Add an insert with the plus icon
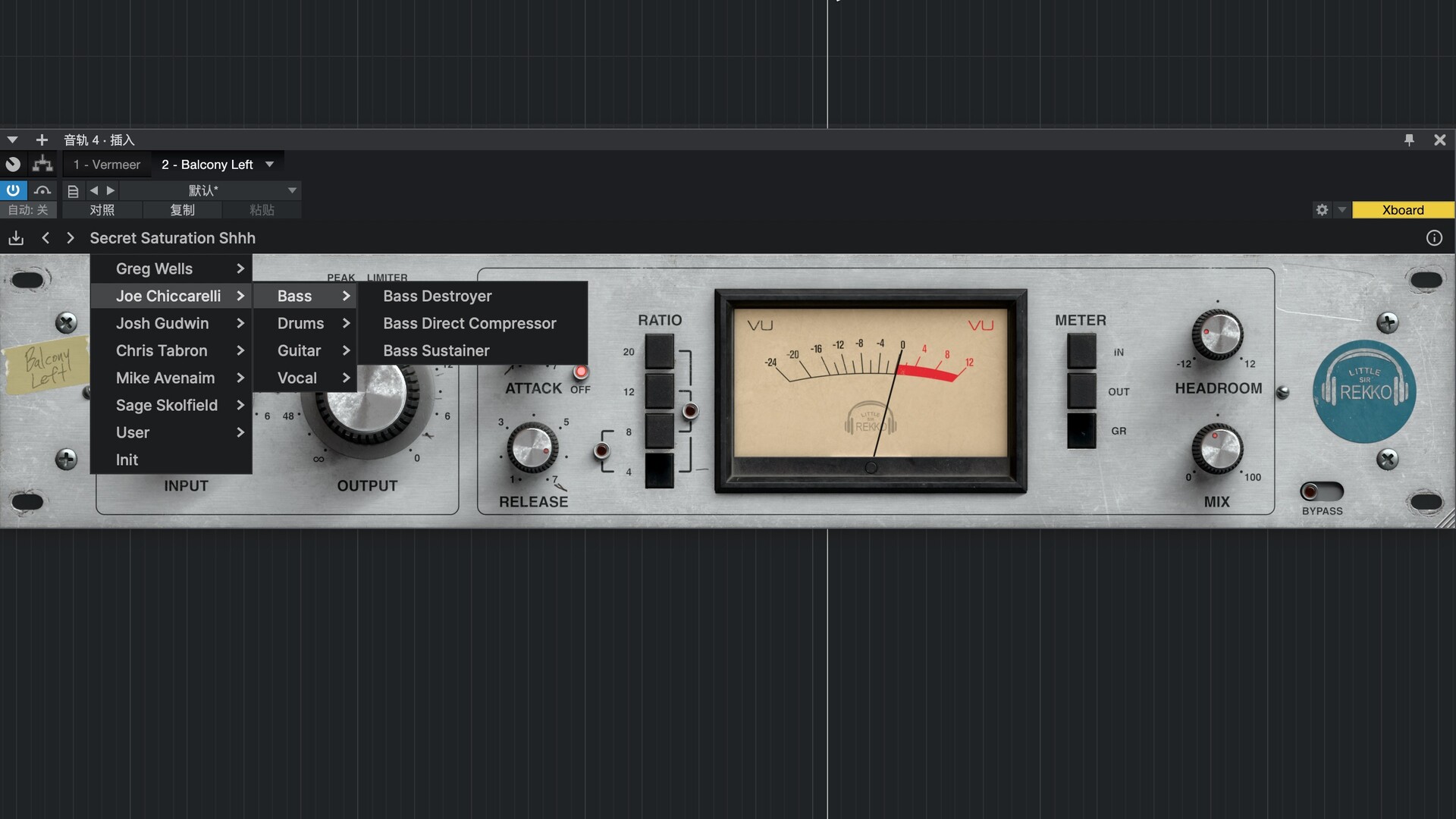This screenshot has width=1456, height=819. tap(42, 140)
